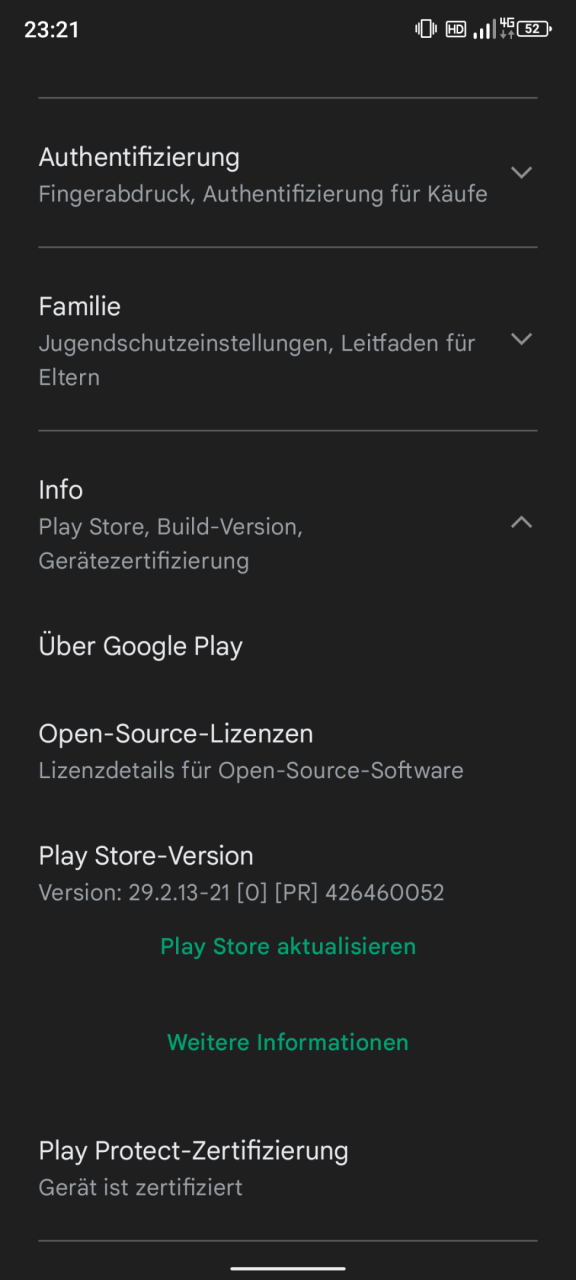Screen dimensions: 576x1280
Task: Tap the clock showing 23:21
Action: pyautogui.click(x=51, y=29)
